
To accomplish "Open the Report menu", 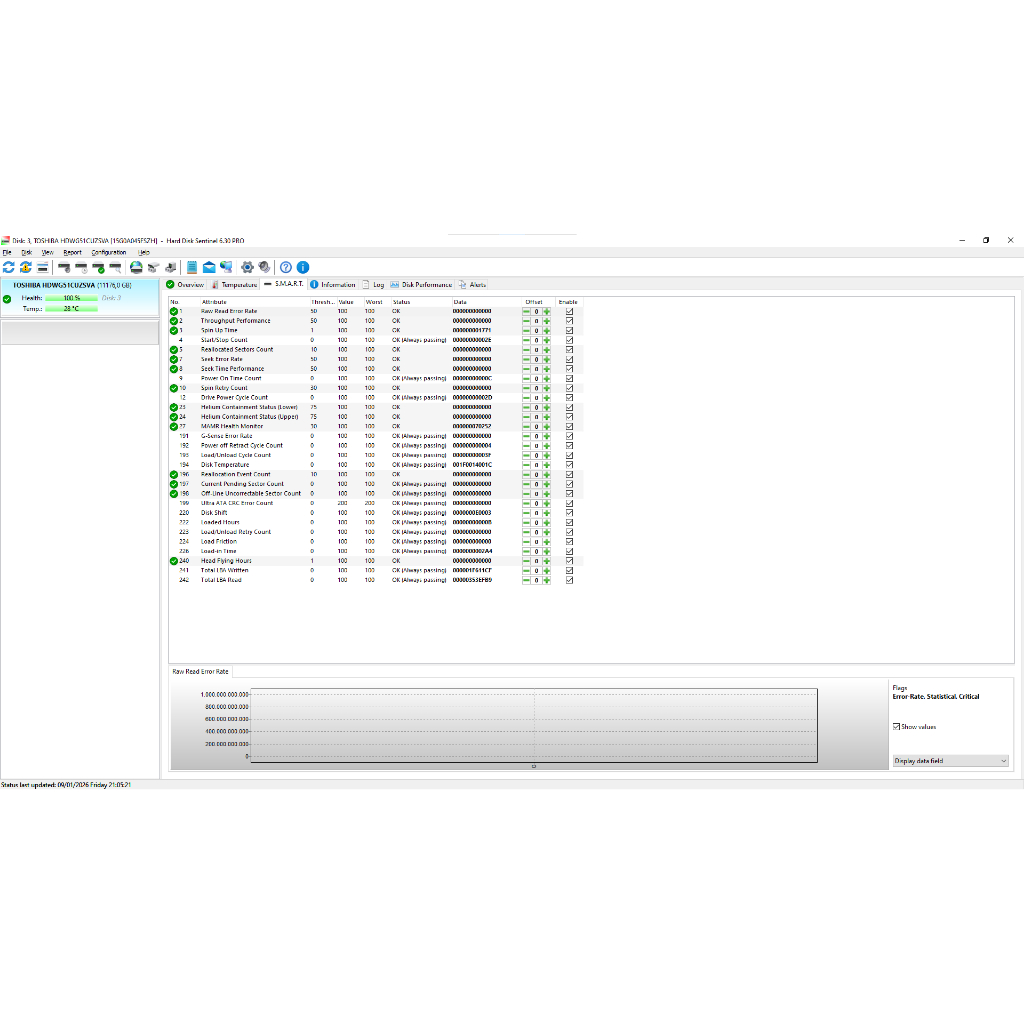I will click(x=72, y=252).
